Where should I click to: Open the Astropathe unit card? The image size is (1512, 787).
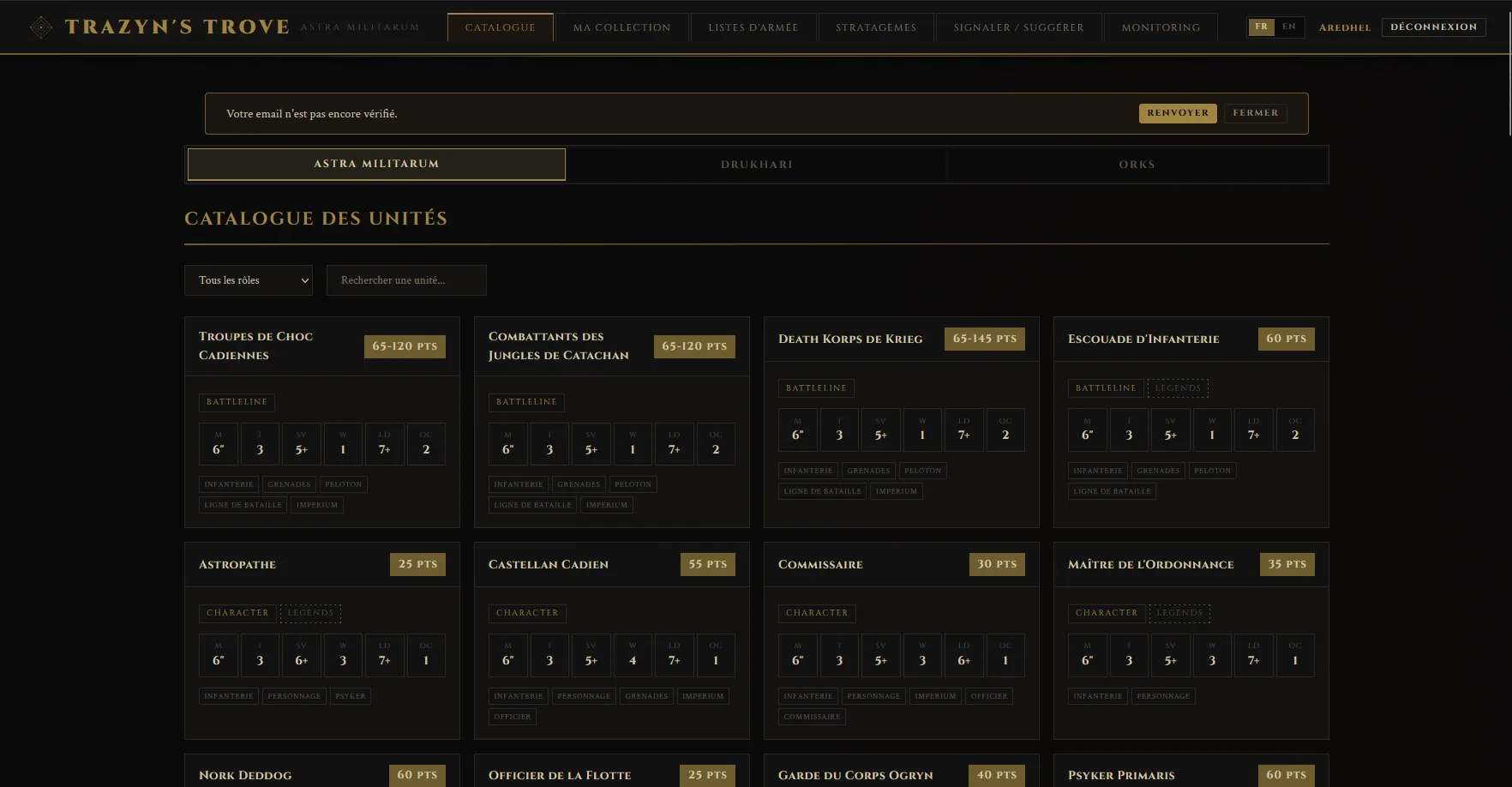[322, 640]
